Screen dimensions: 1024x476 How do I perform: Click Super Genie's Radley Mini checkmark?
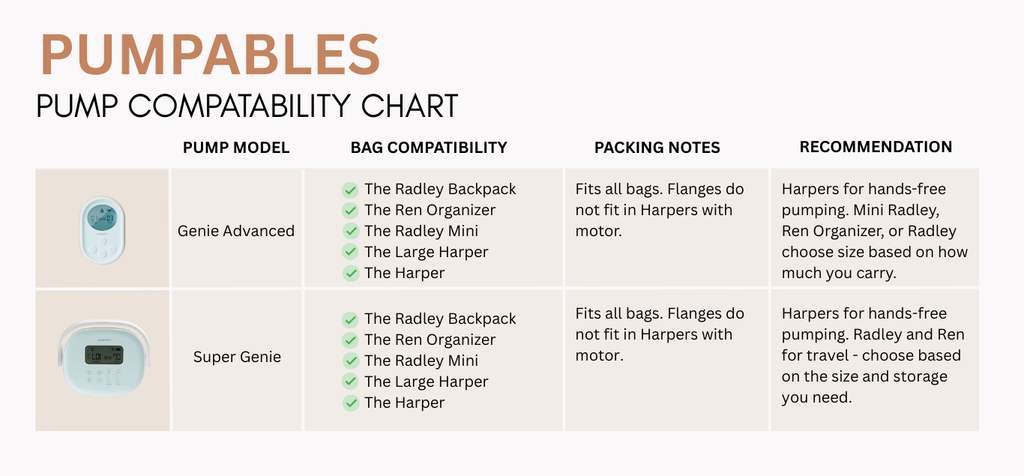351,362
